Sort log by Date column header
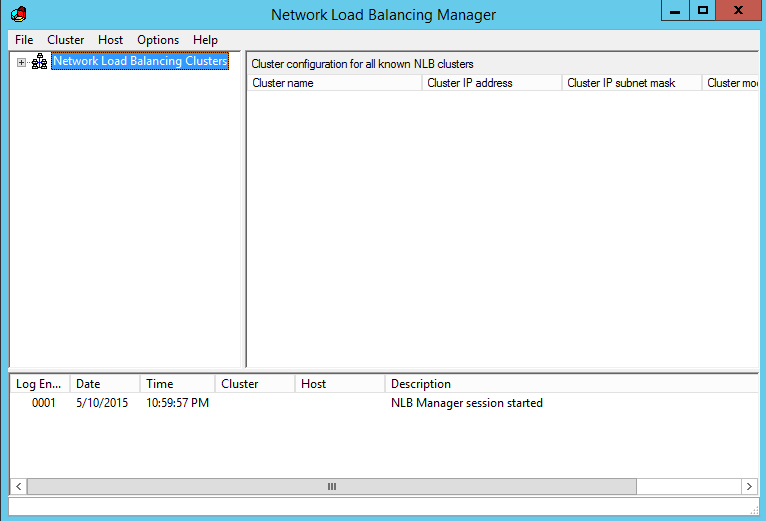 pos(104,384)
